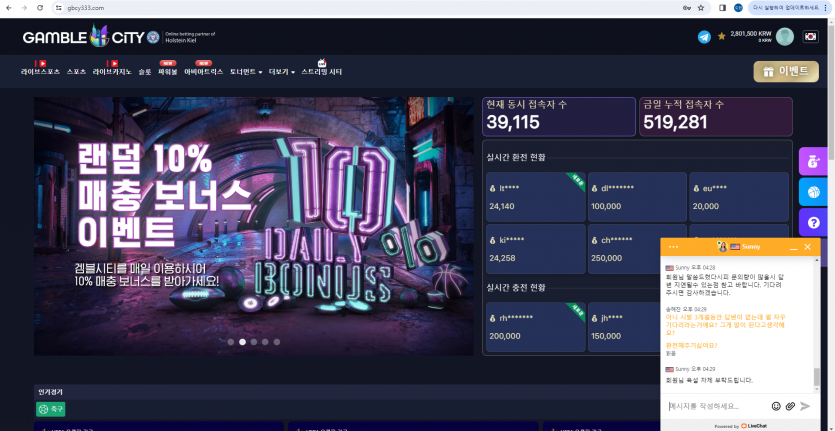Open the blue basketball side button
Viewport: 835px width, 431px height.
813,192
